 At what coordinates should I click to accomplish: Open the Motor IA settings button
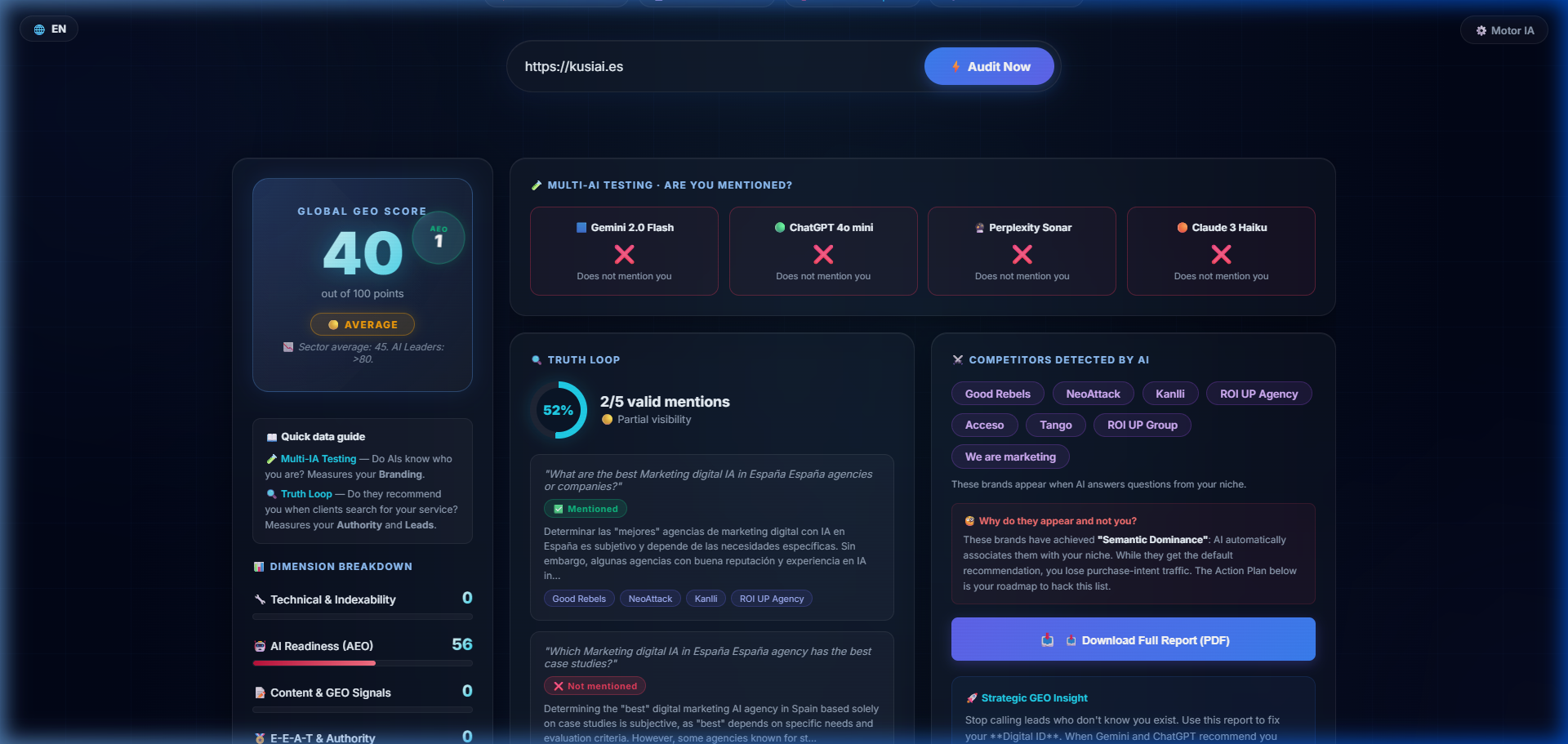click(x=1503, y=30)
